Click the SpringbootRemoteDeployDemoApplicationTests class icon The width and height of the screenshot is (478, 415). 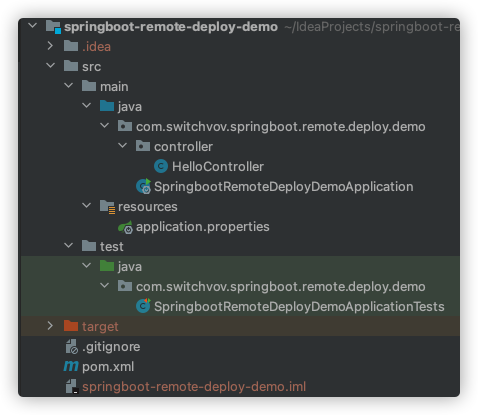tap(143, 306)
